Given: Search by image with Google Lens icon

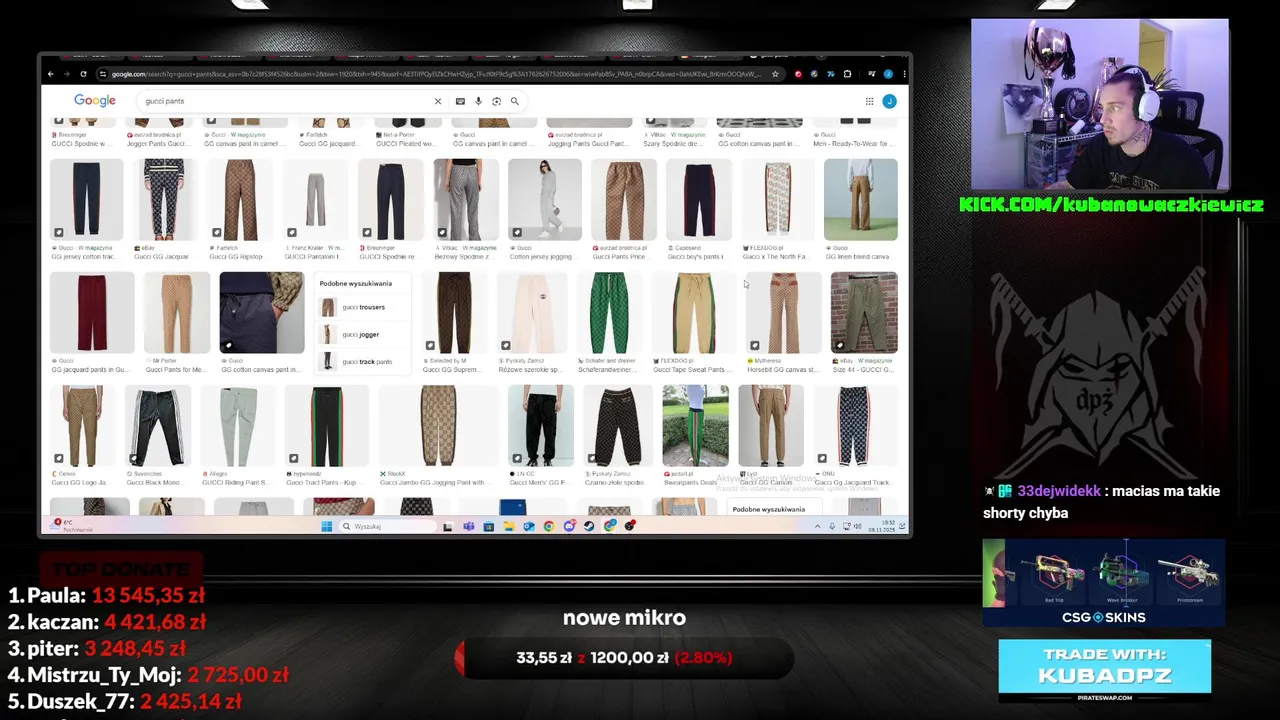Looking at the screenshot, I should [x=496, y=101].
